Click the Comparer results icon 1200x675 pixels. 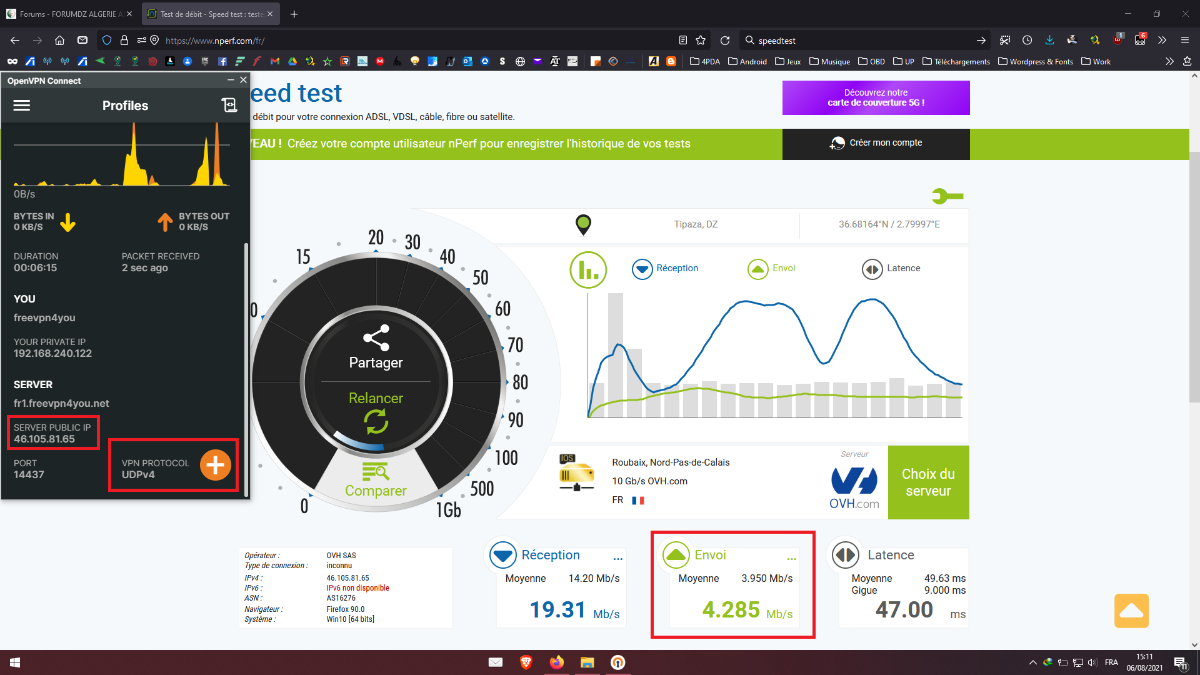coord(375,472)
